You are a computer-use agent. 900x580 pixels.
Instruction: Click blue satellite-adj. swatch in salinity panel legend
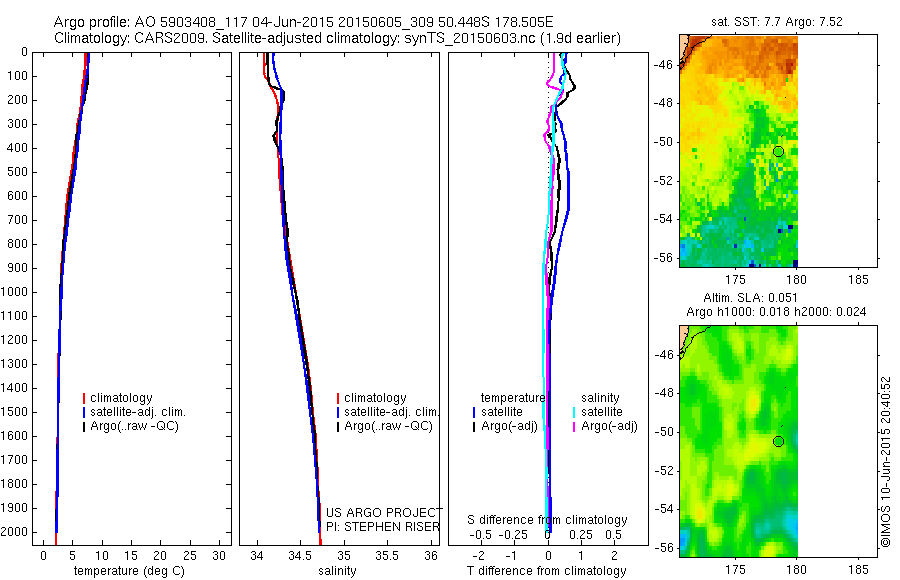pyautogui.click(x=338, y=412)
